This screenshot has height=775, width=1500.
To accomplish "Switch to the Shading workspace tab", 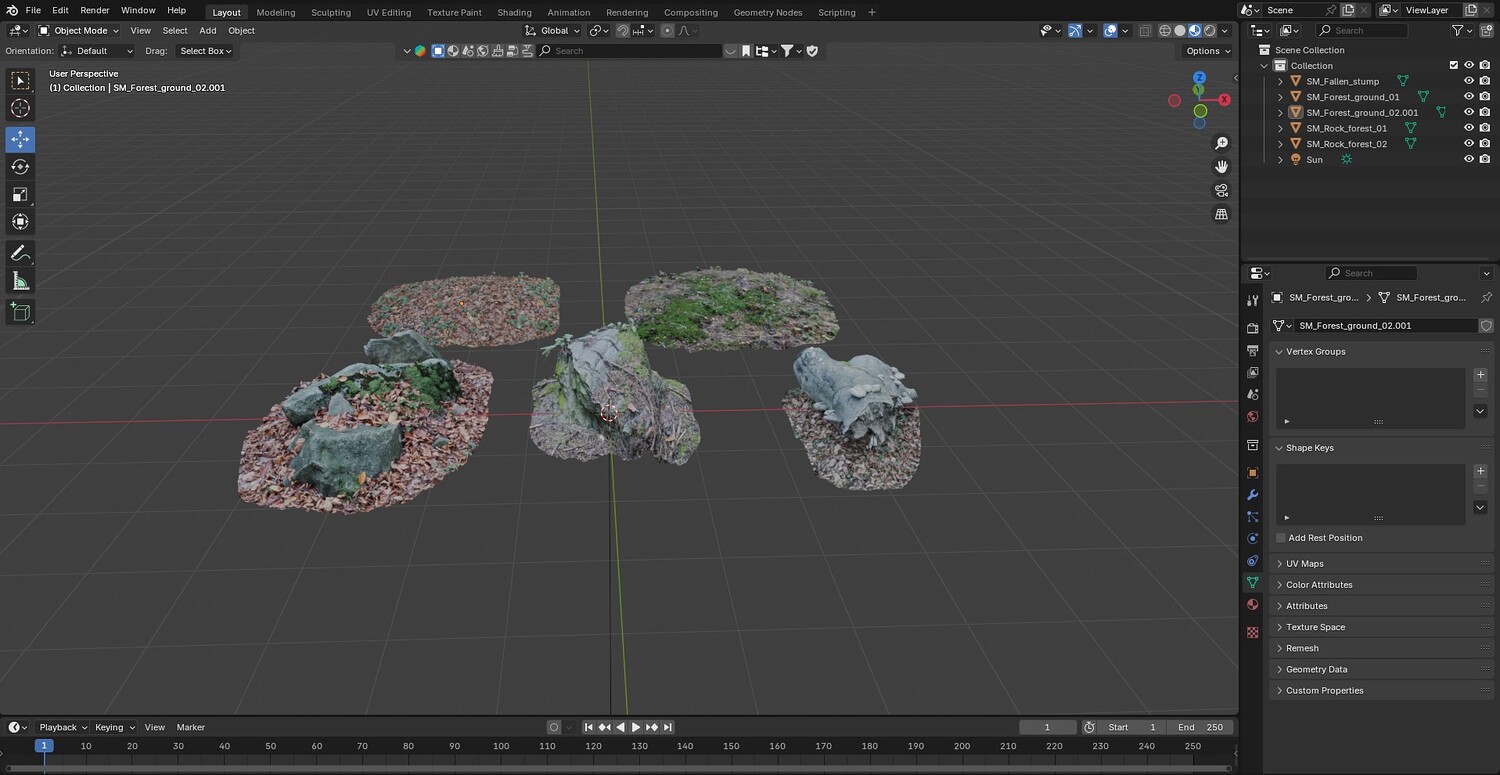I will click(x=514, y=12).
